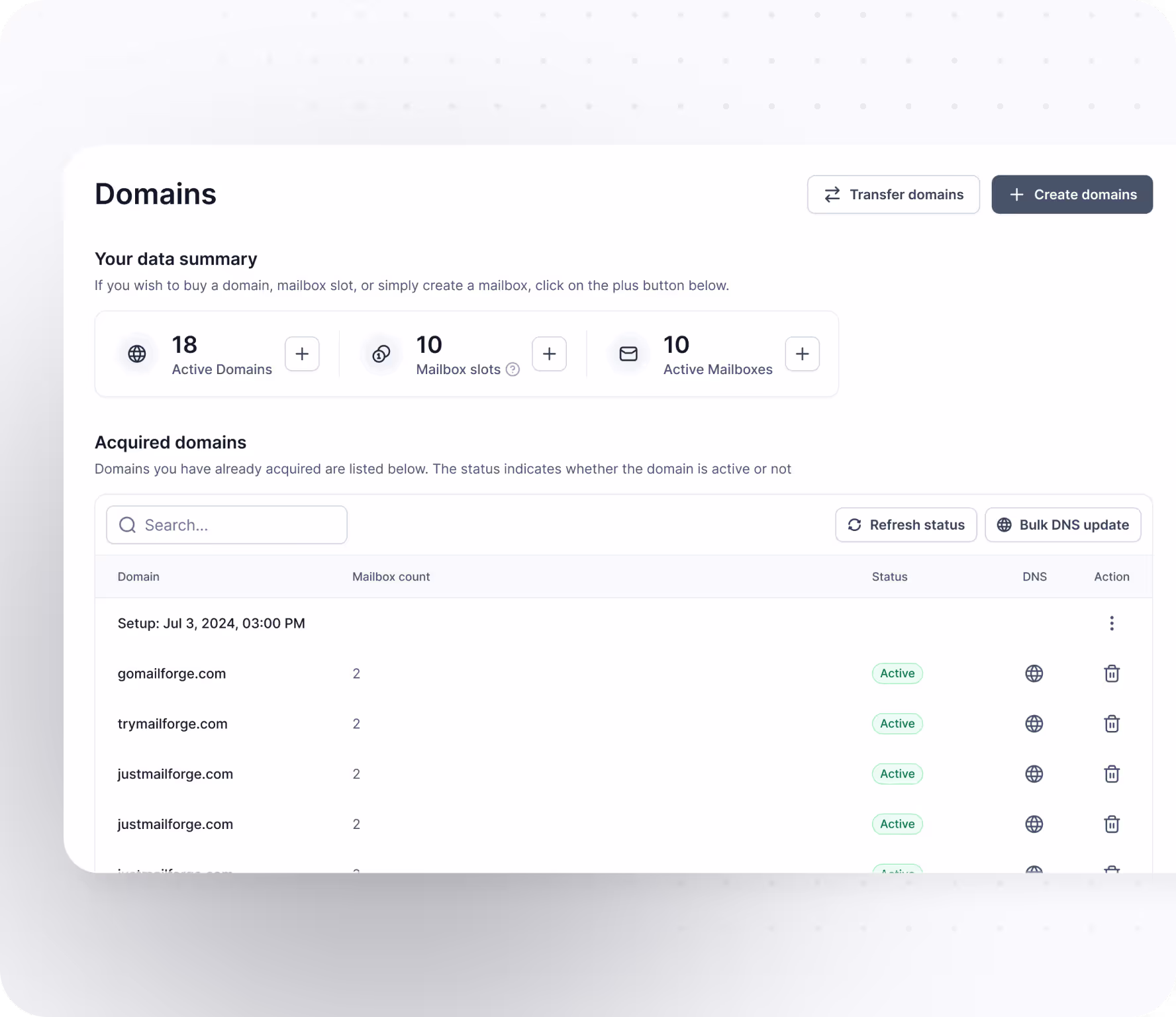Click the Status column header
1176x1017 pixels.
point(889,577)
